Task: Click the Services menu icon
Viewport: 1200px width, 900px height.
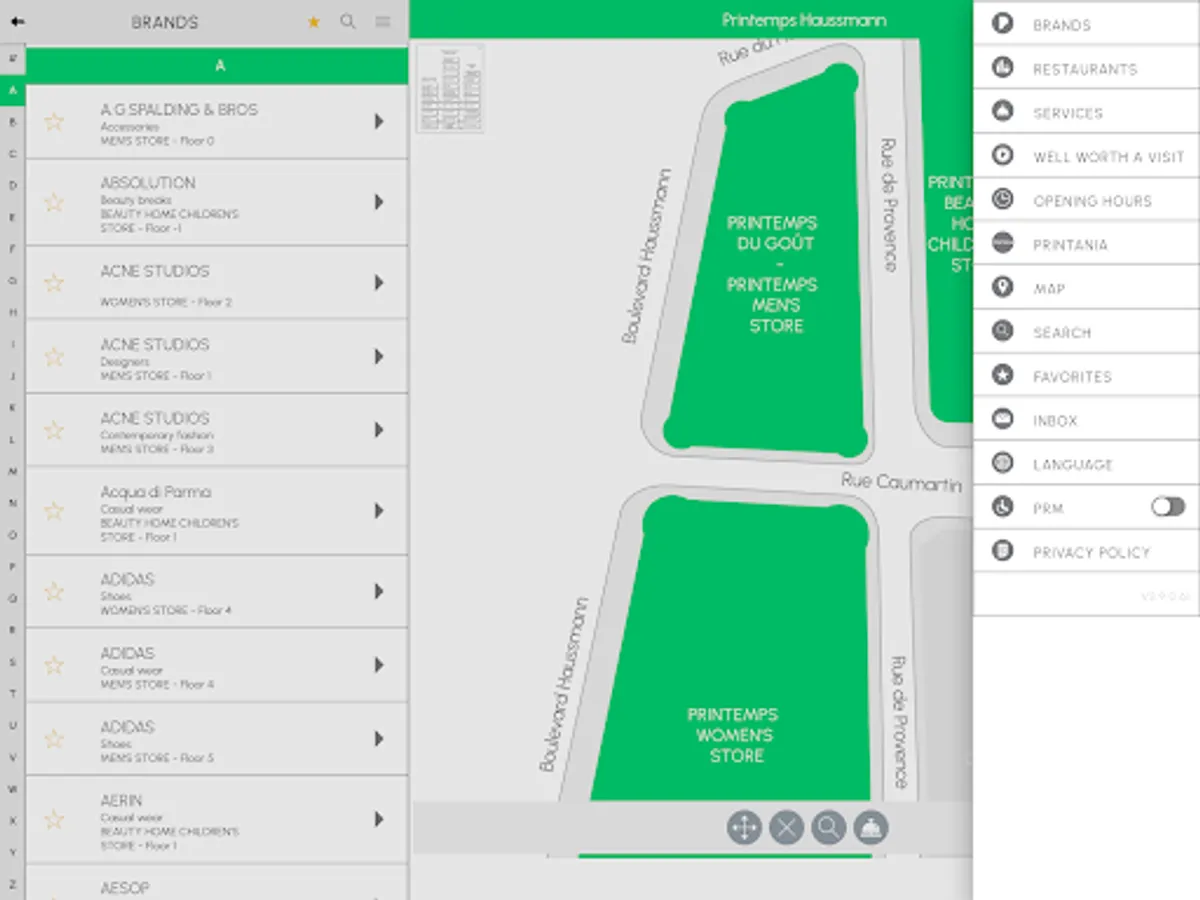Action: [x=1002, y=112]
